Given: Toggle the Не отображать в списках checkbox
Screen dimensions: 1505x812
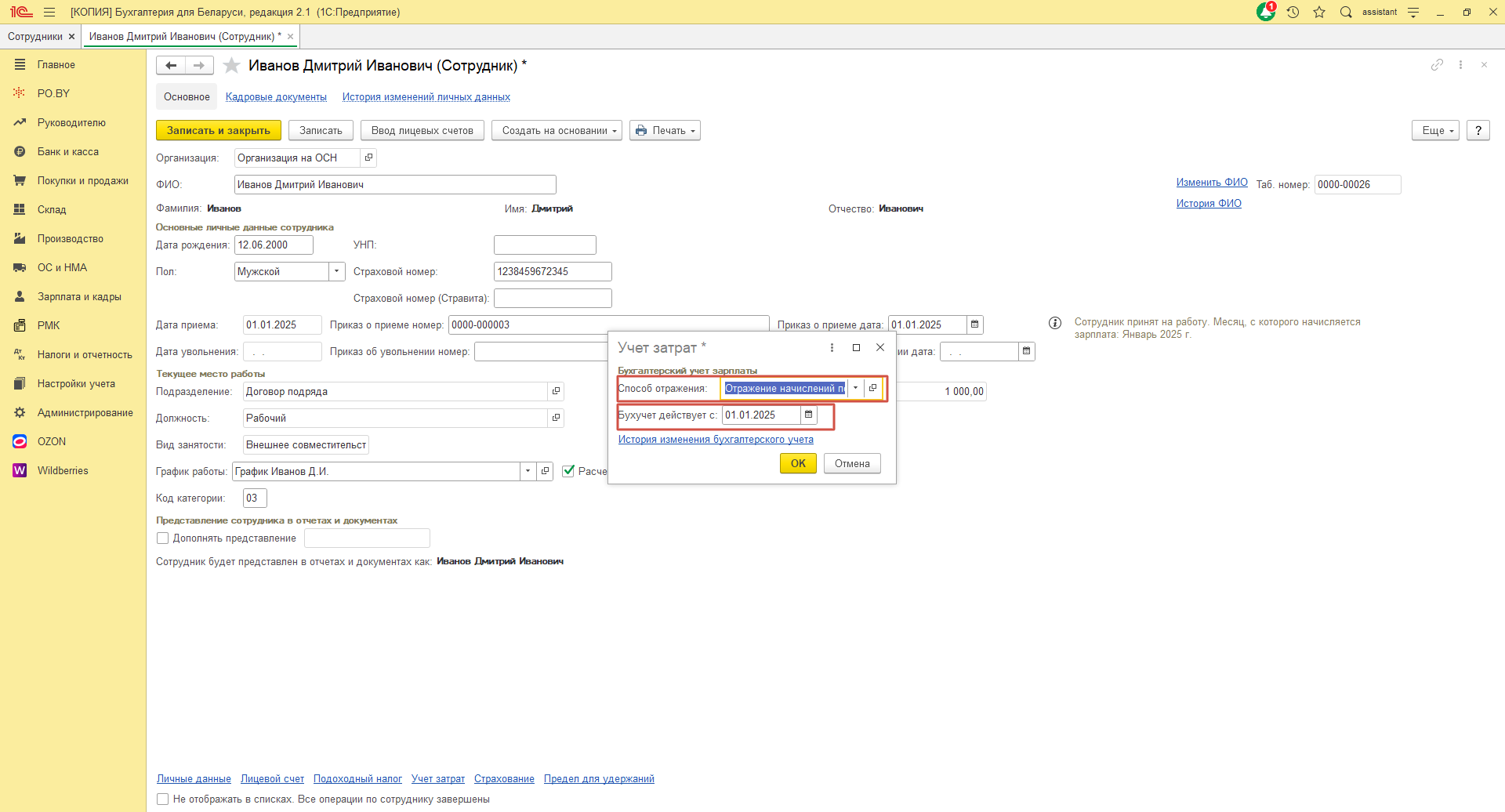Looking at the screenshot, I should click(163, 799).
